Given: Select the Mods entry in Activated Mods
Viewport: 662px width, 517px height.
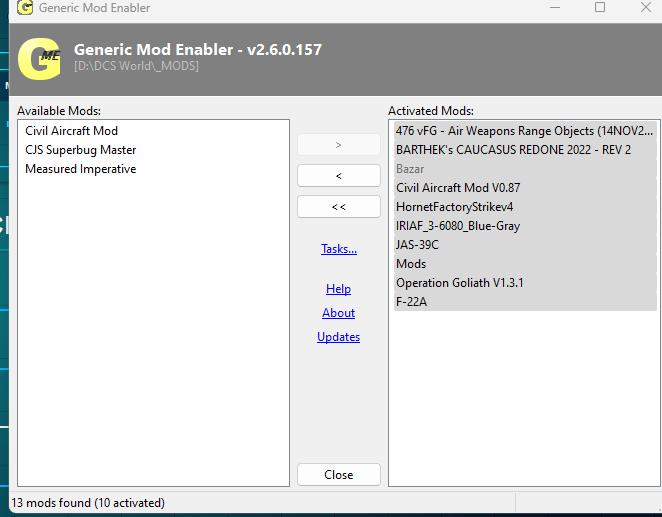Looking at the screenshot, I should (525, 264).
